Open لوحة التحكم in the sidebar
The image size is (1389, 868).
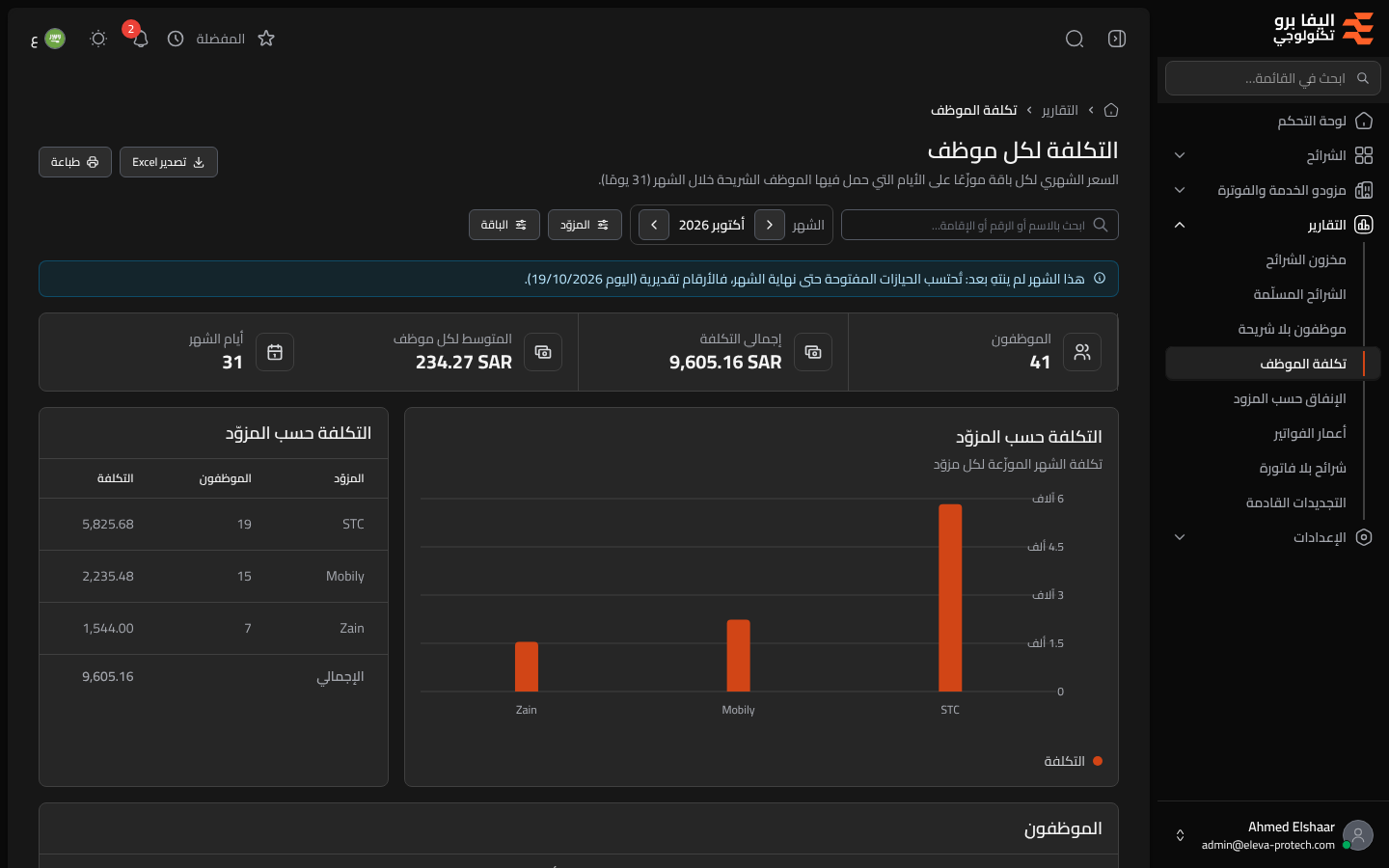coord(1273,121)
